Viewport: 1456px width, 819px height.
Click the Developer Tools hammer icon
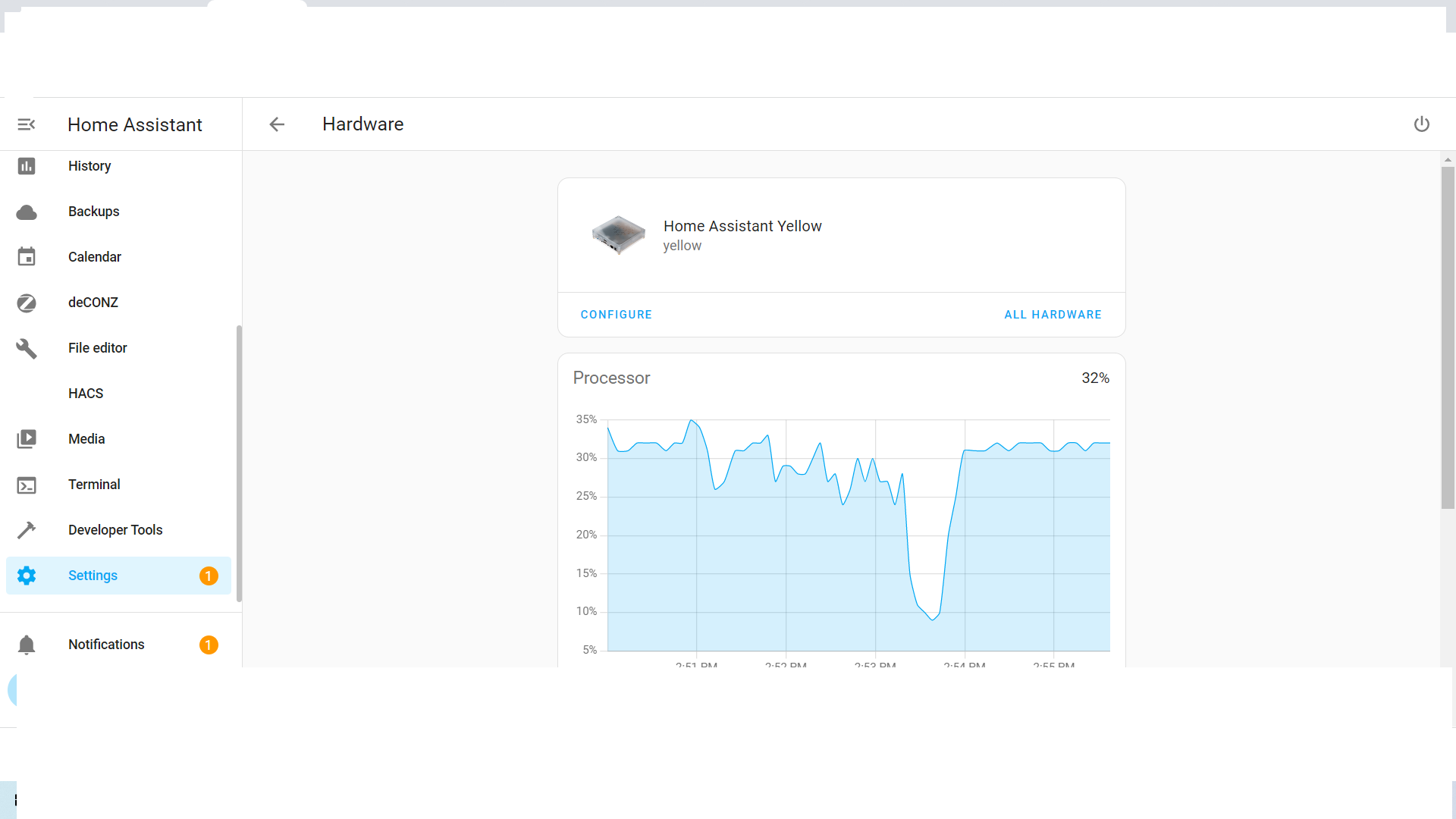pyautogui.click(x=27, y=529)
